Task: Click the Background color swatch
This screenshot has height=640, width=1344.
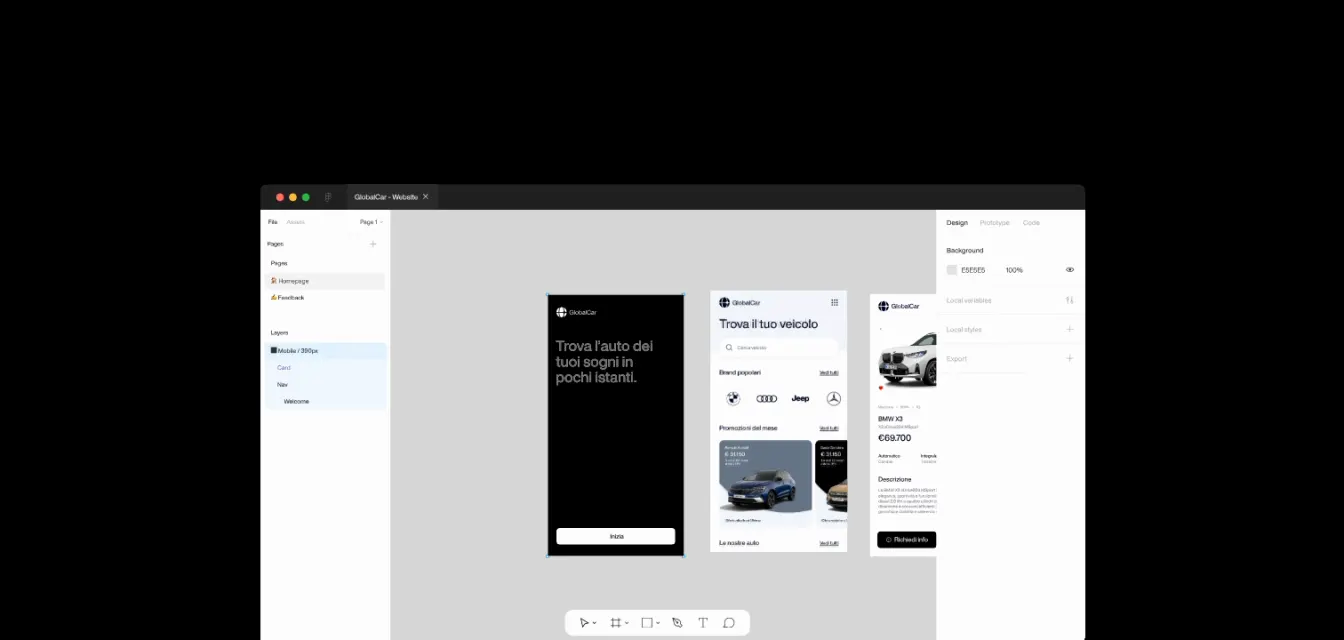Action: [952, 270]
